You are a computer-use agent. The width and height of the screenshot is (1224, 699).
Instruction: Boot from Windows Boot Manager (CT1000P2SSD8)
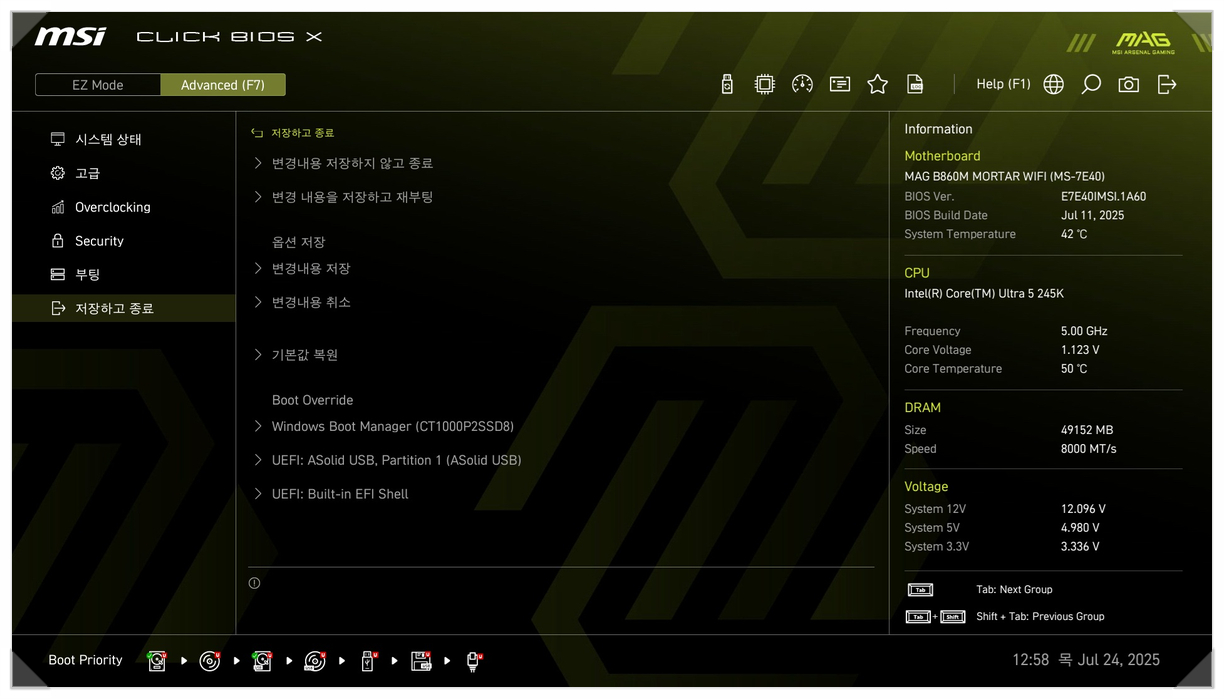(392, 427)
